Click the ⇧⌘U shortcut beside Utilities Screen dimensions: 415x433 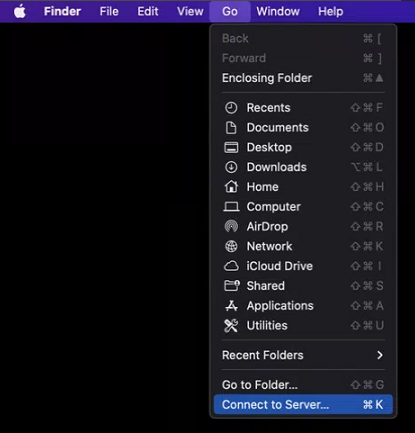[367, 325]
